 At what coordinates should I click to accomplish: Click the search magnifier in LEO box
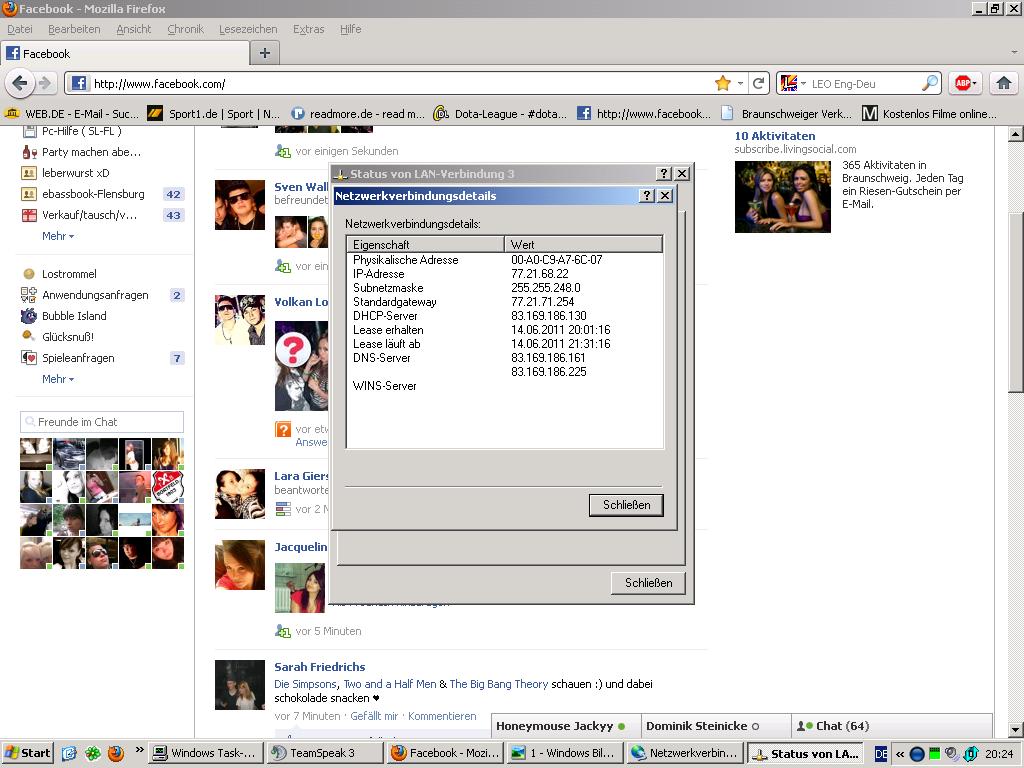(x=929, y=83)
